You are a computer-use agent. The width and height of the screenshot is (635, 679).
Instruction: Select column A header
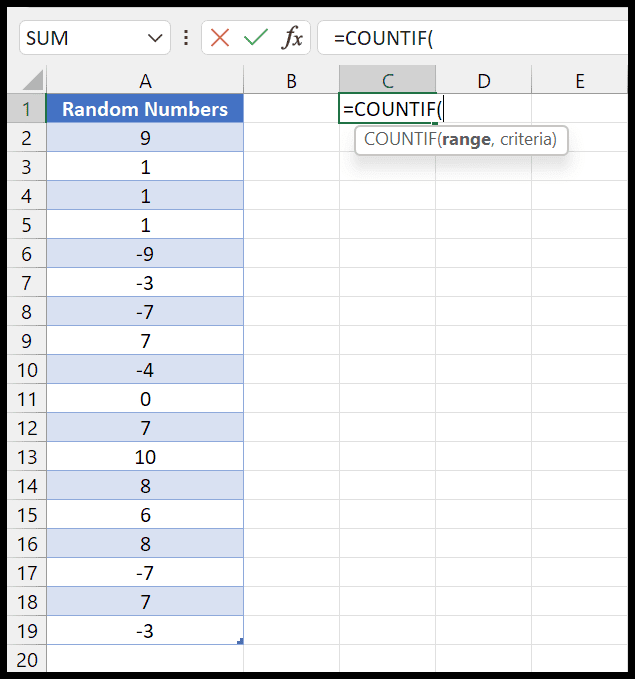coord(145,81)
